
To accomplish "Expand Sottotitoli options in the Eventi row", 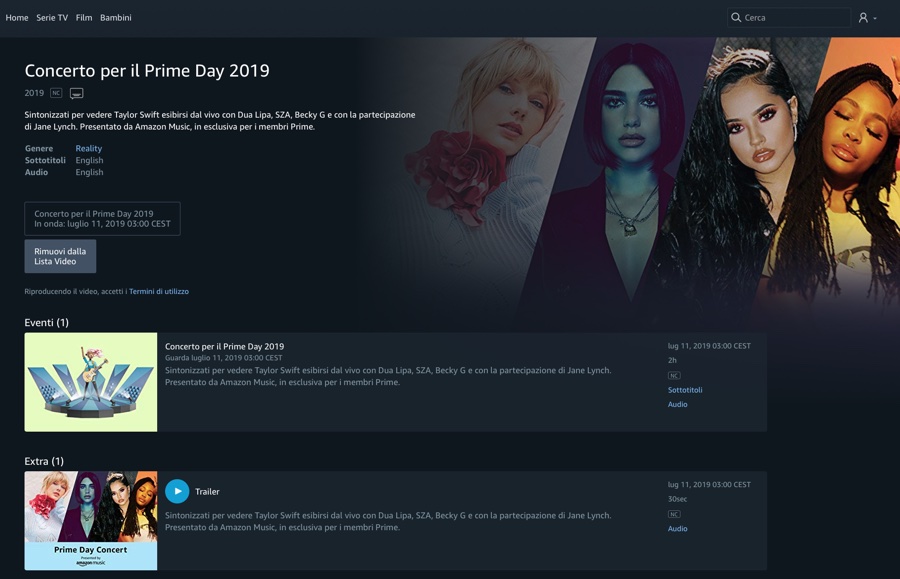I will coord(685,390).
